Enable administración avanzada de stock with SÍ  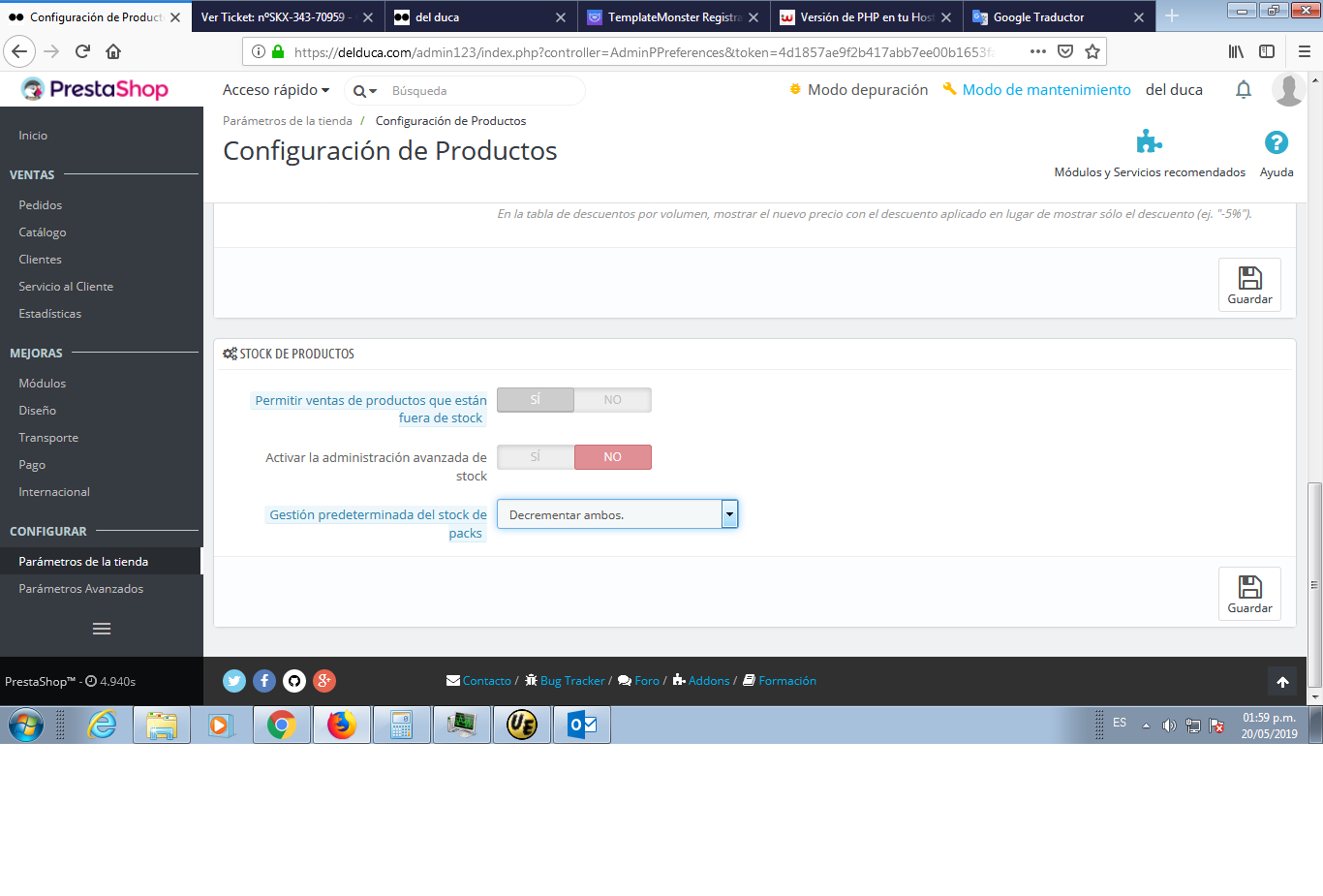[x=535, y=456]
